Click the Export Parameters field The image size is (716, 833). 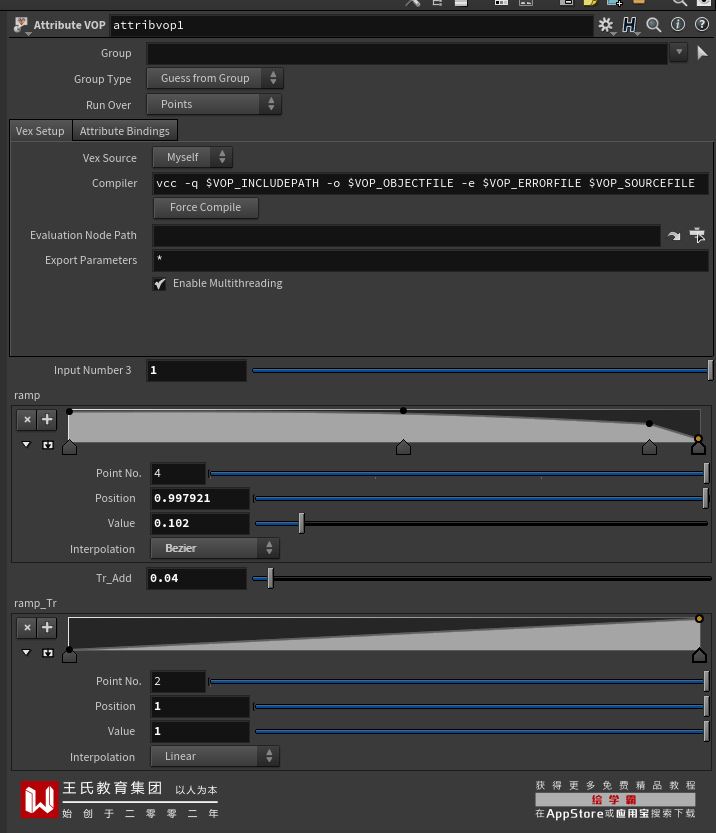[x=430, y=261]
